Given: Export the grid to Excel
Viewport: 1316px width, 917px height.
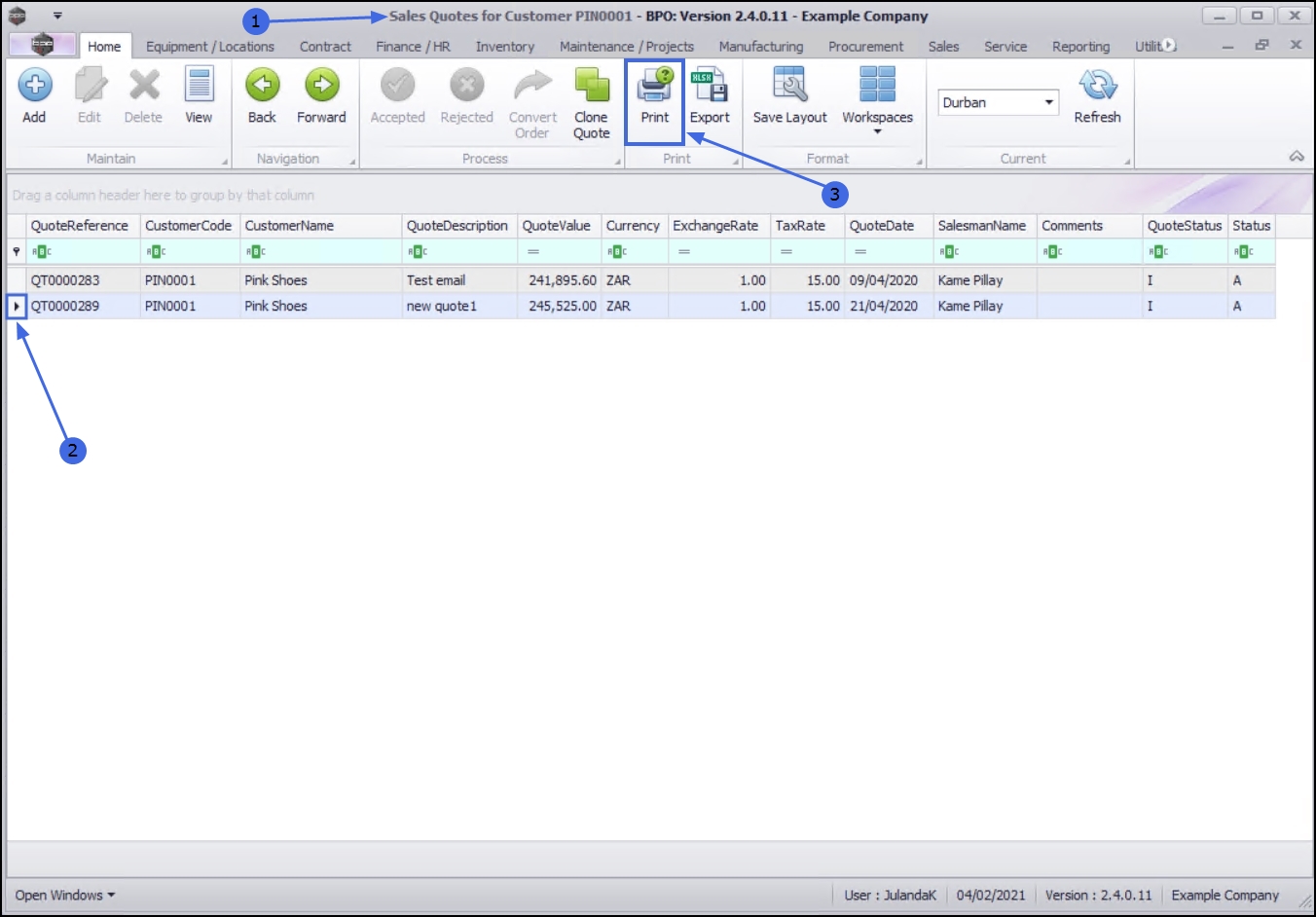Looking at the screenshot, I should (x=710, y=95).
